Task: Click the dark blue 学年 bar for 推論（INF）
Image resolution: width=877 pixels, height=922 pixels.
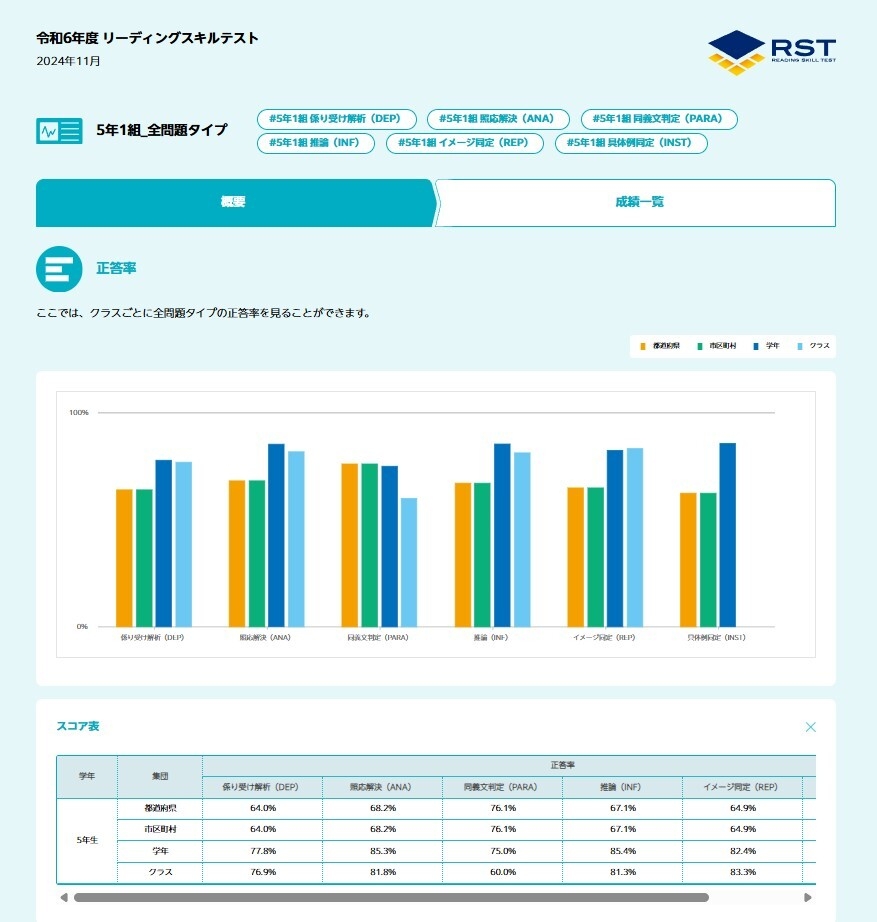Action: pyautogui.click(x=502, y=535)
